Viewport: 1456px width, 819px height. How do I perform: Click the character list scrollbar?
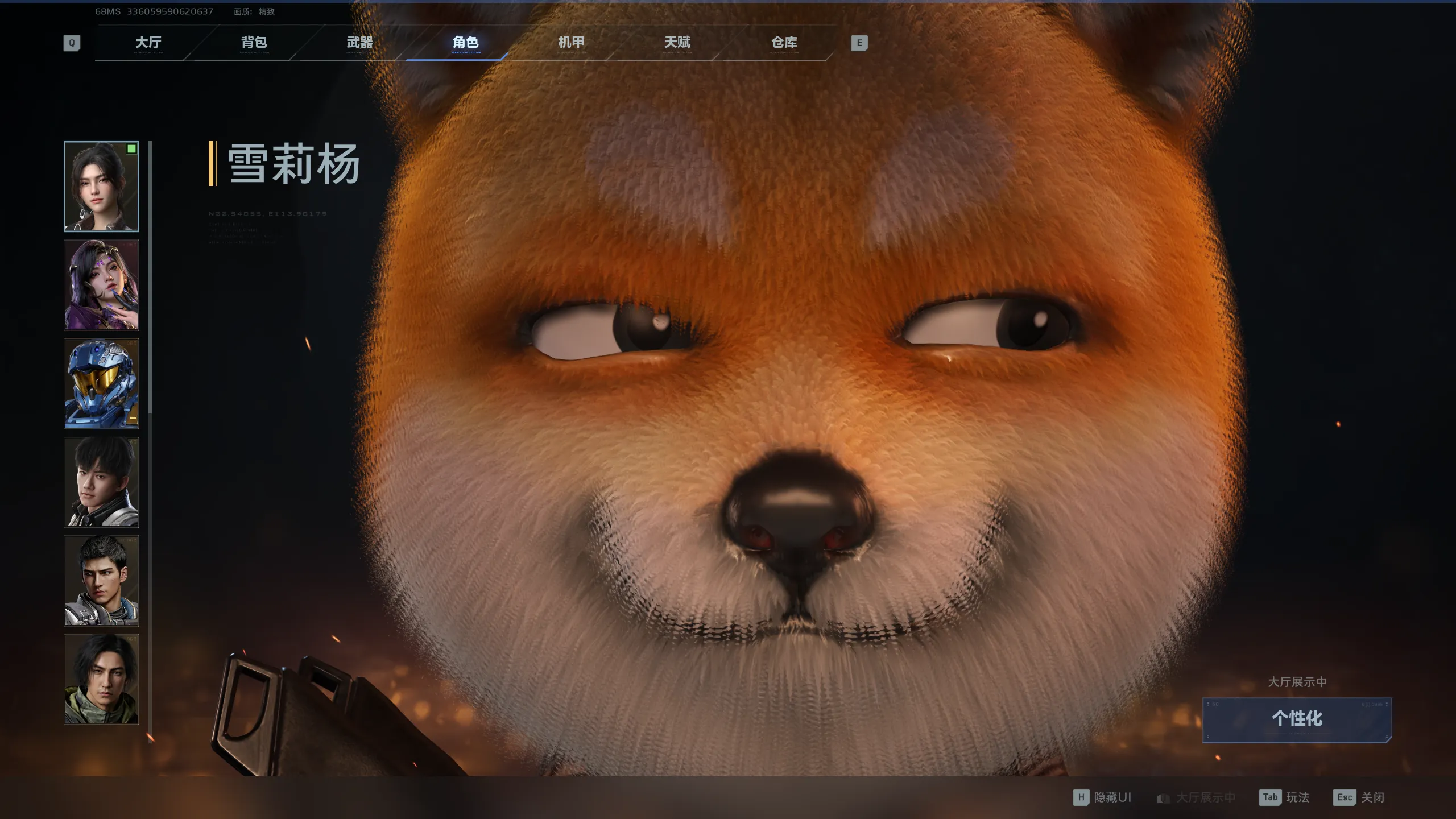click(x=150, y=279)
